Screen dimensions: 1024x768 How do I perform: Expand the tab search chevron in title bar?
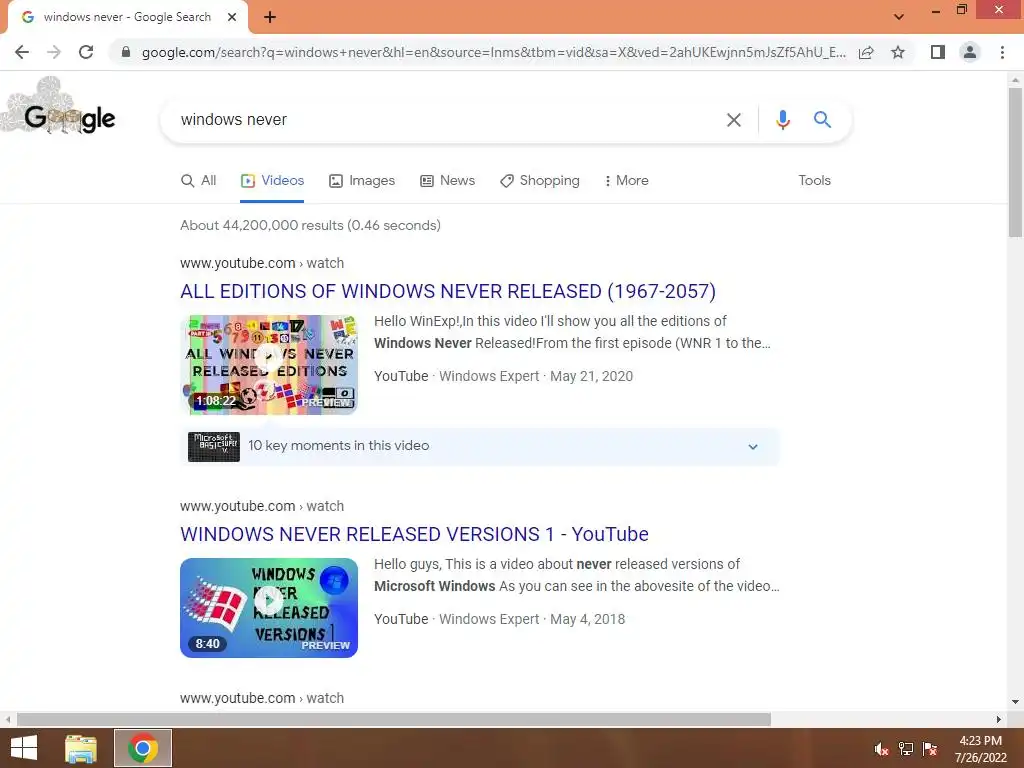pos(899,17)
